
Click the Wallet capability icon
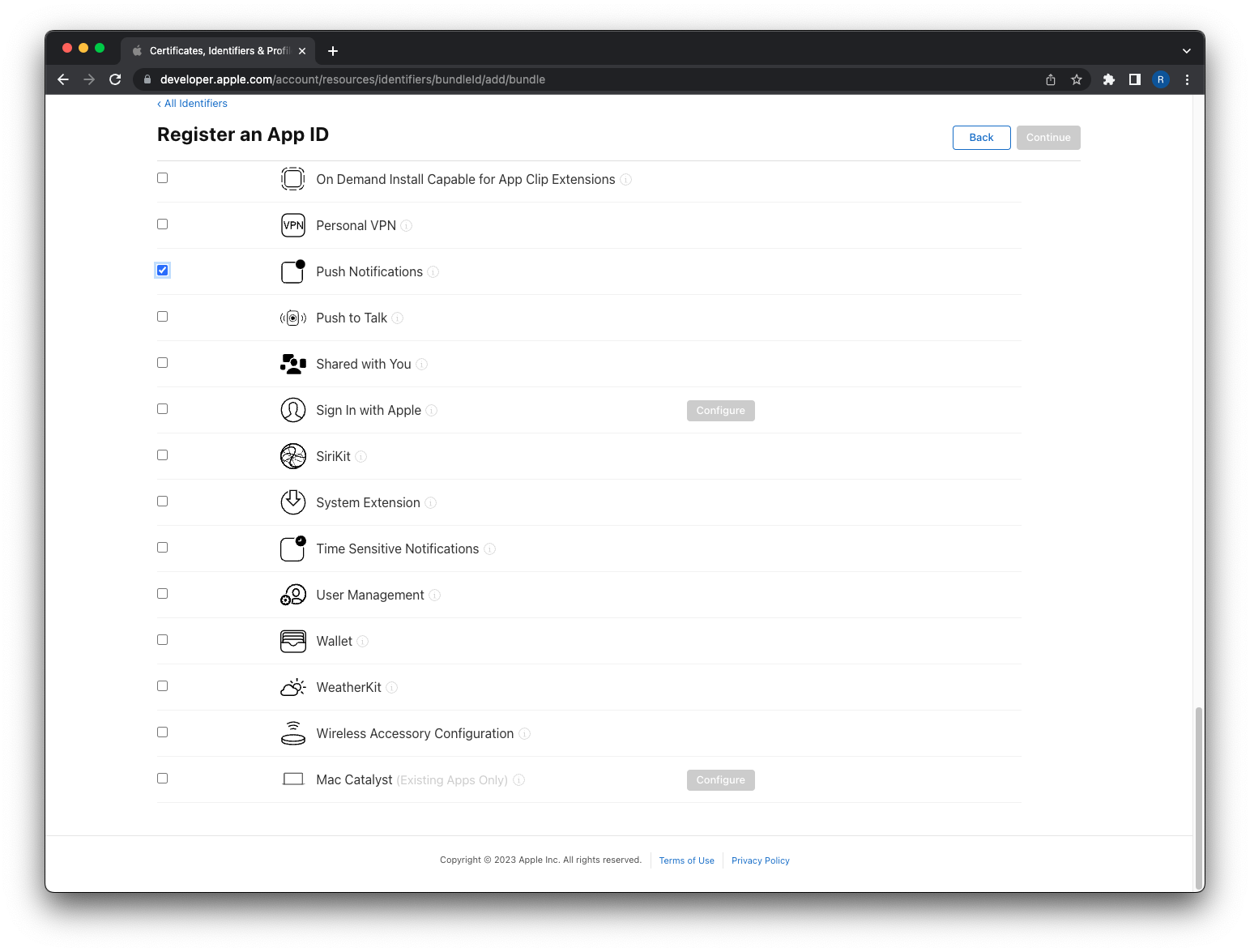click(292, 640)
